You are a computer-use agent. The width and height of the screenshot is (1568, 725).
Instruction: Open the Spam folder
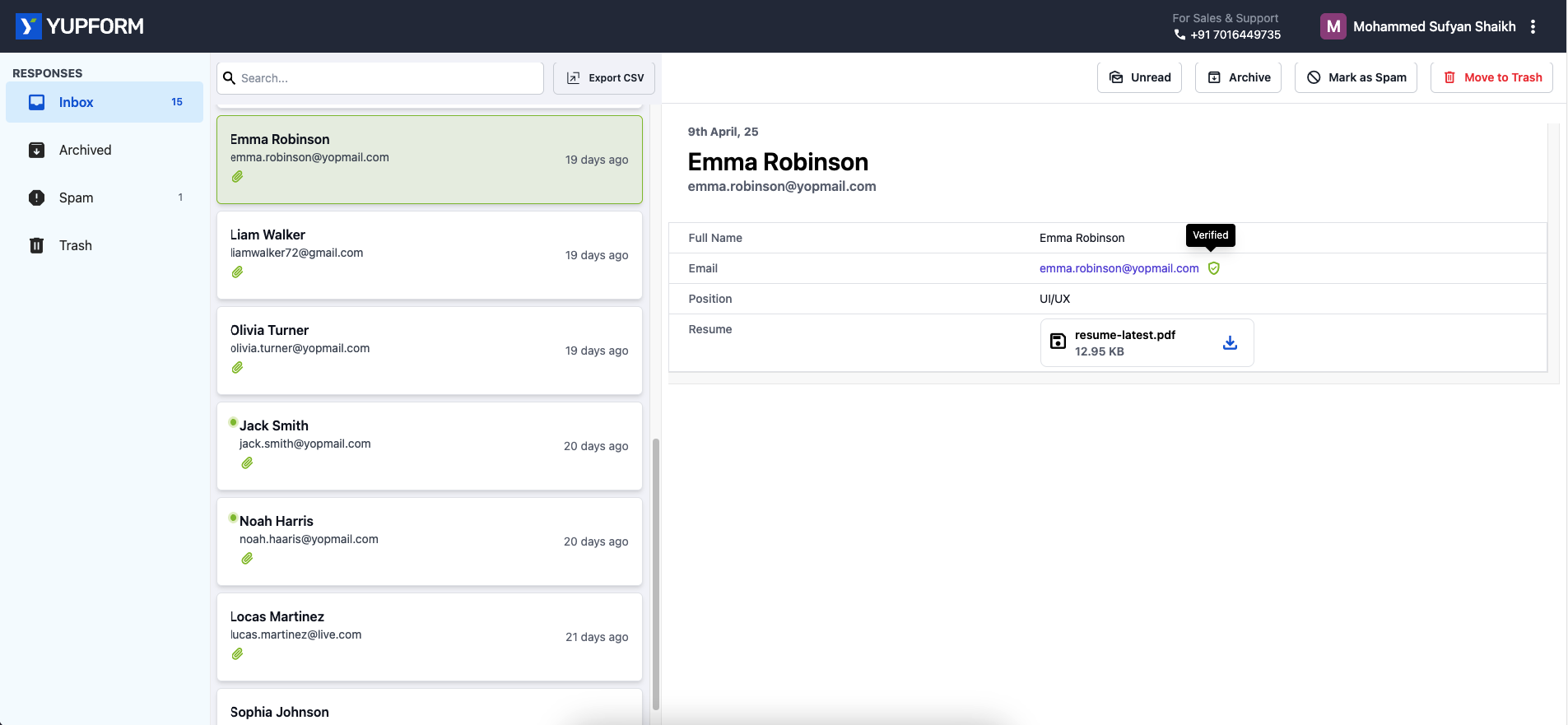[76, 198]
